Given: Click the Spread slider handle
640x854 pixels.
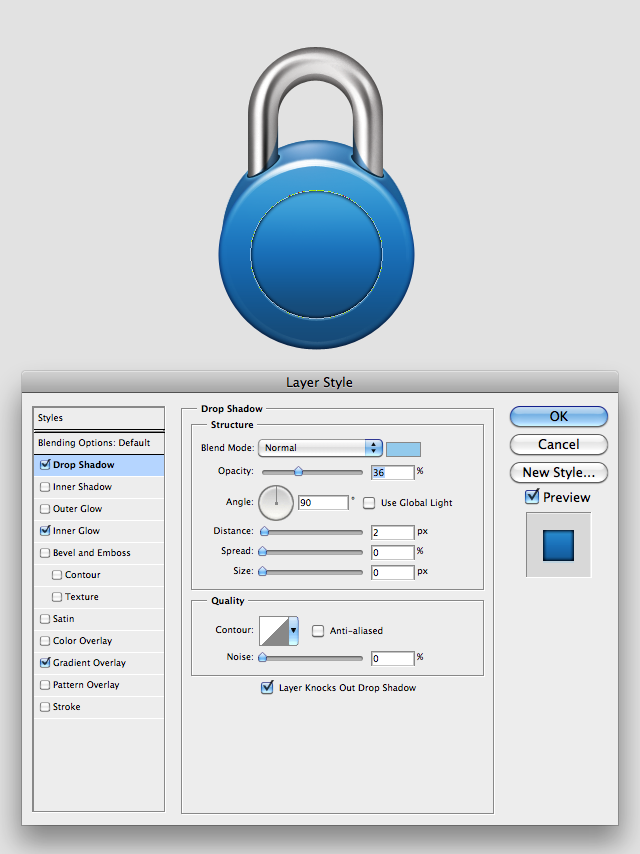Looking at the screenshot, I should (x=263, y=551).
